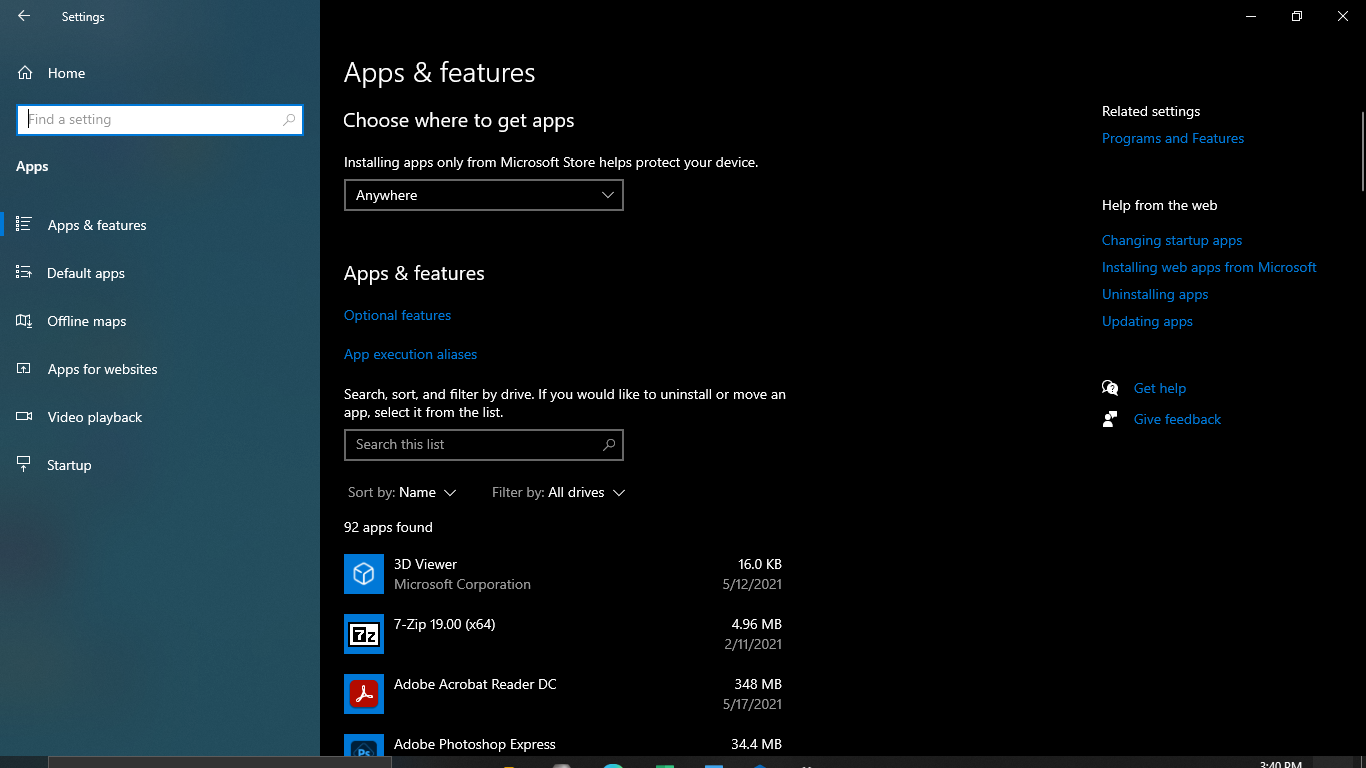The image size is (1366, 768).
Task: Open App execution aliases link
Action: click(410, 354)
